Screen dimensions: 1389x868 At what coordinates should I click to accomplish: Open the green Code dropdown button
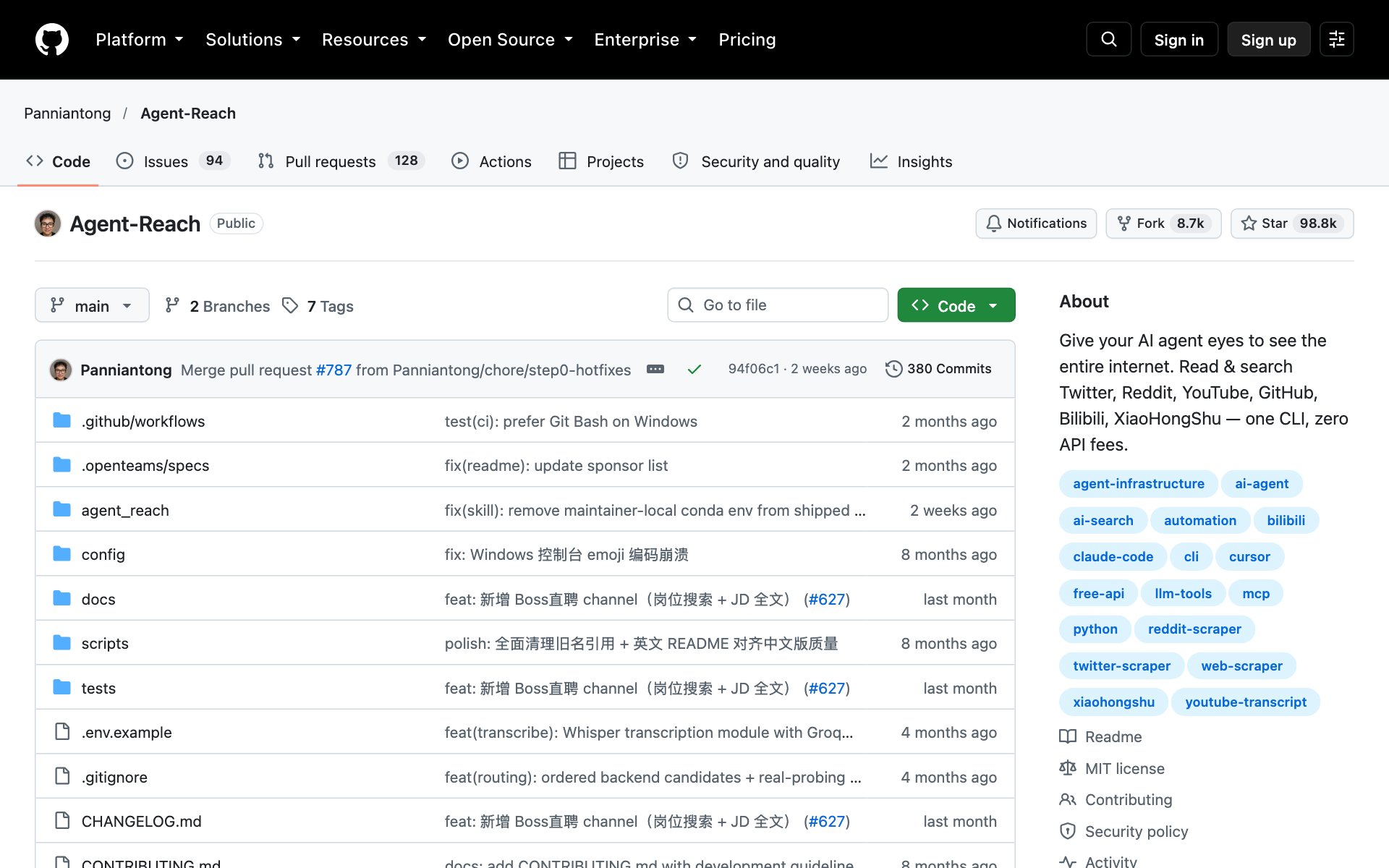(x=956, y=305)
